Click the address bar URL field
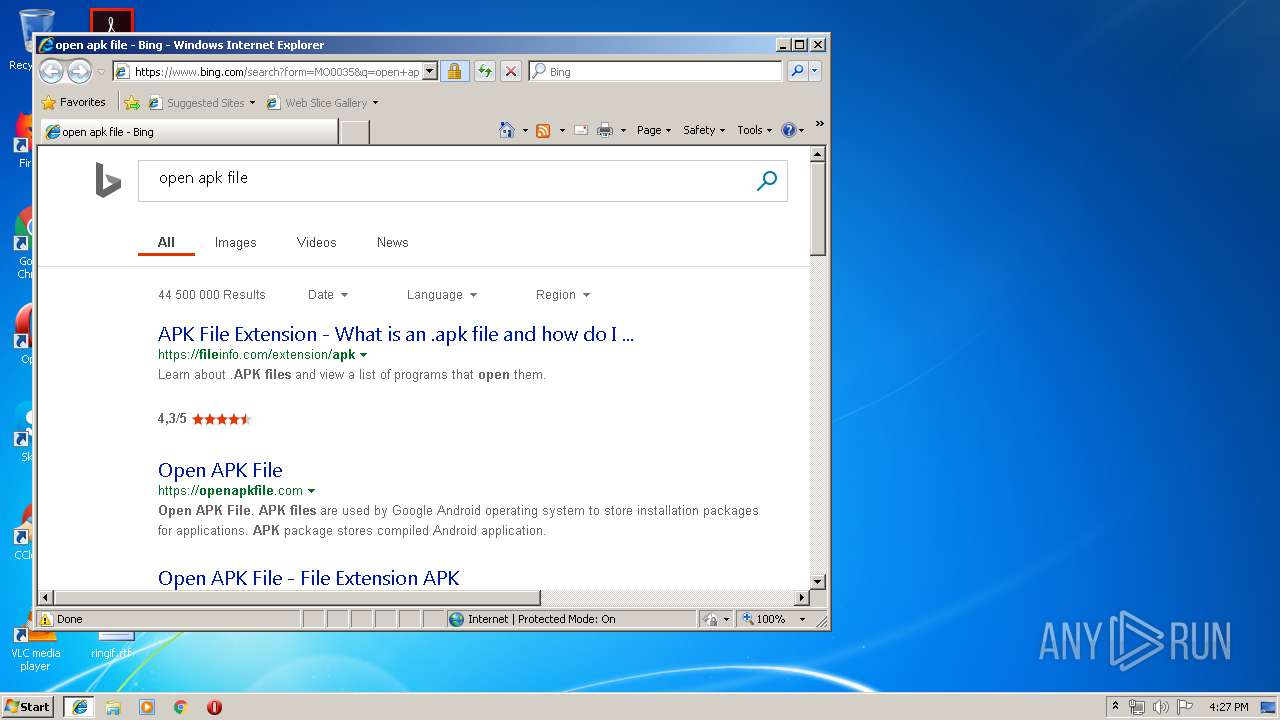Image resolution: width=1280 pixels, height=720 pixels. coord(267,71)
